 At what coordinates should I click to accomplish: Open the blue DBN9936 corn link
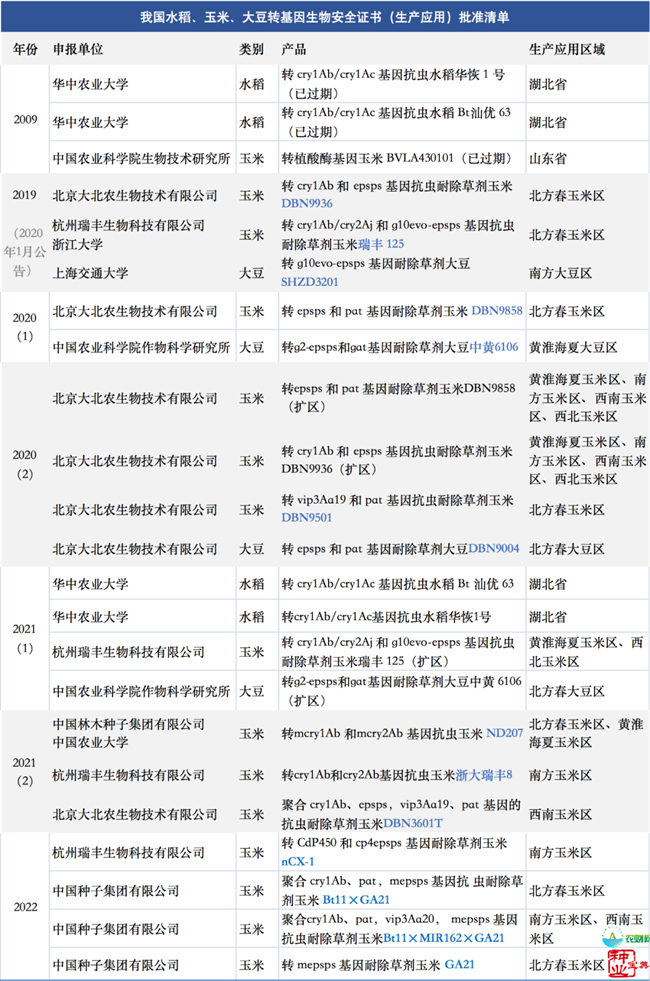tap(306, 203)
